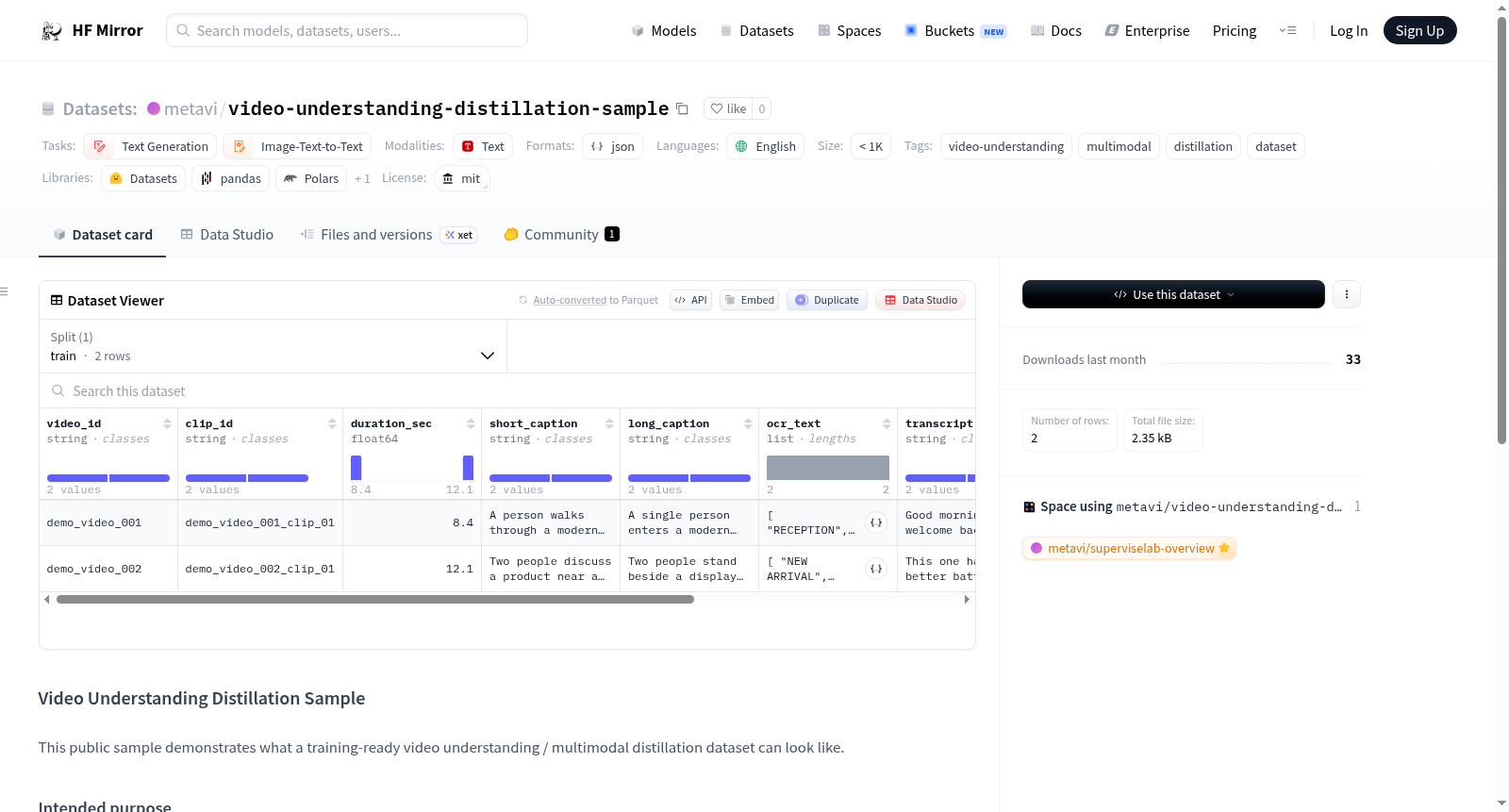
Task: Switch to the Dataset card tab
Action: [x=103, y=235]
